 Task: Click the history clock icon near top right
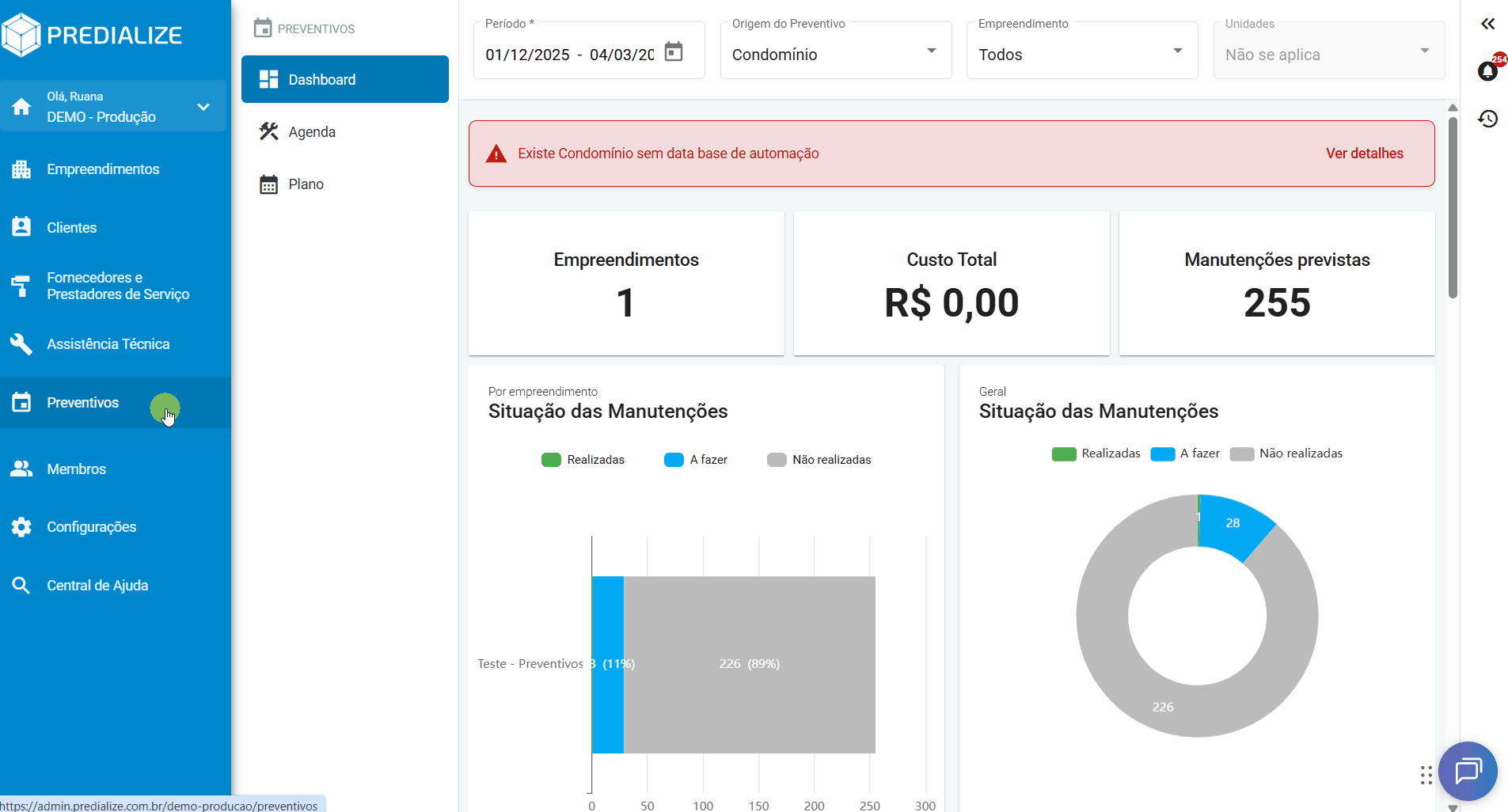tap(1488, 119)
